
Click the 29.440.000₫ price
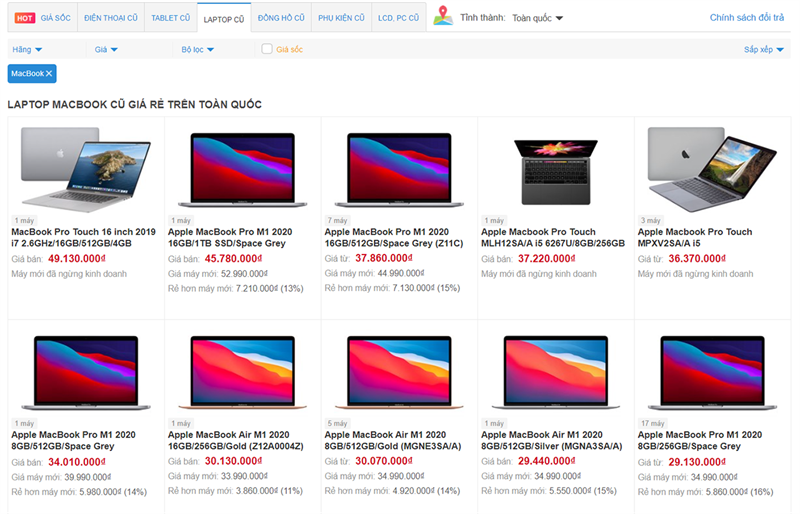pyautogui.click(x=547, y=461)
